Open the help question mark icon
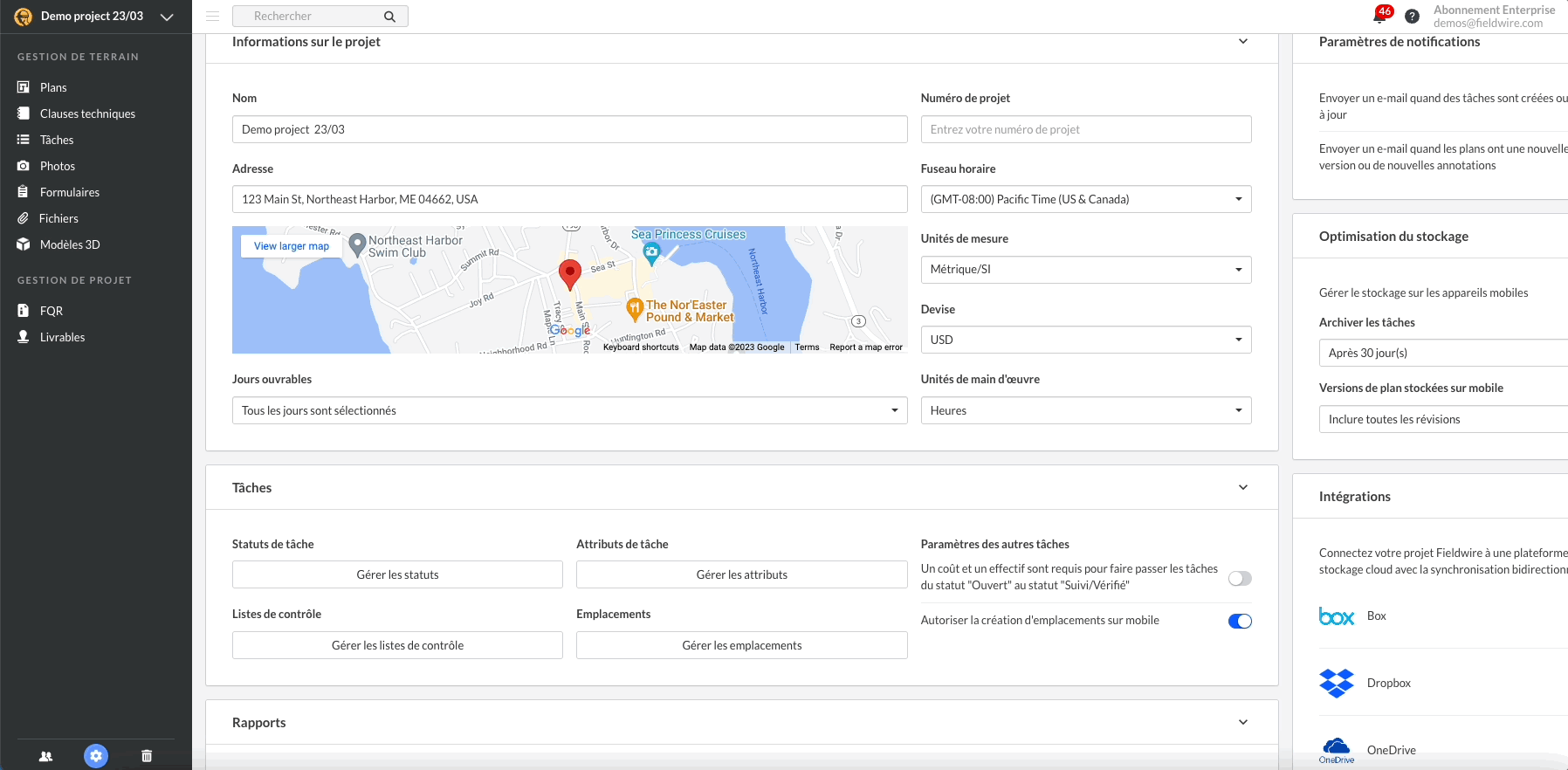Viewport: 1568px width, 770px height. coord(1412,17)
